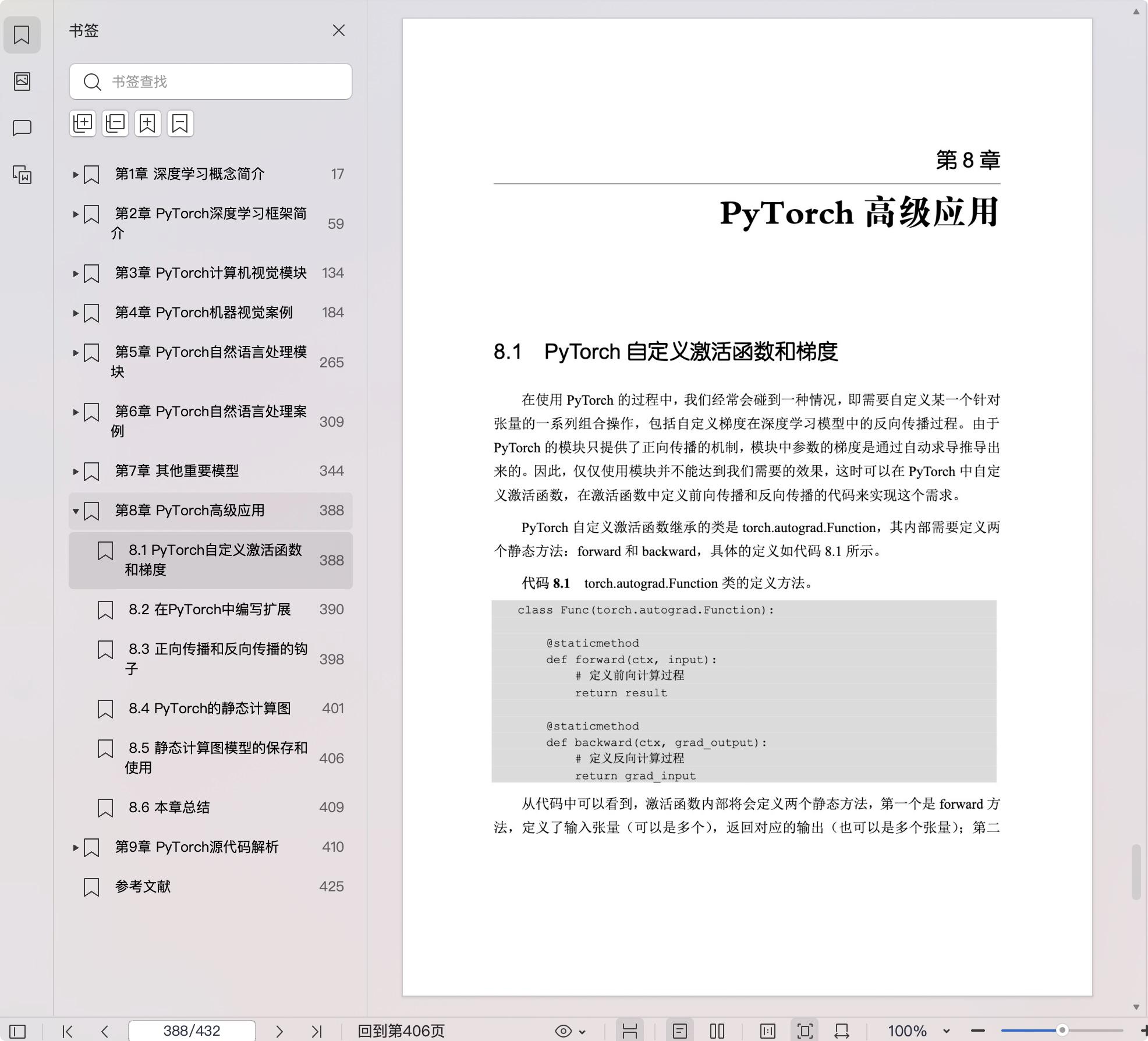Expand 第1章 深度学习概念简介 bookmark
1148x1041 pixels.
(x=75, y=174)
